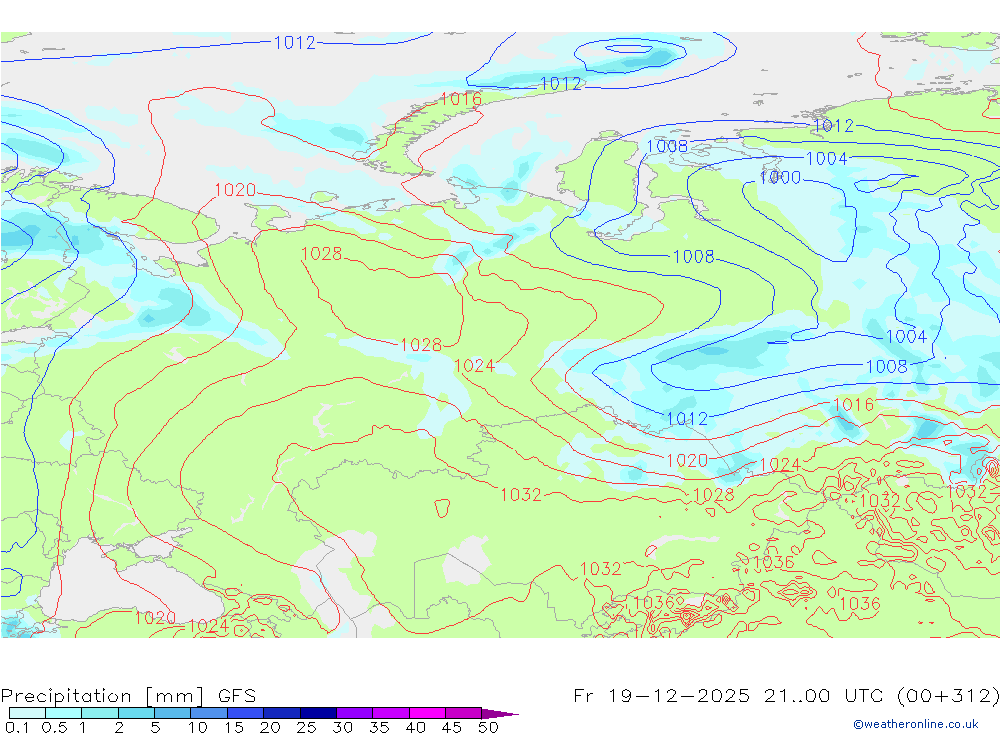Image resolution: width=1000 pixels, height=733 pixels.
Task: Select the blue swatch between 10 and 15
Action: (x=209, y=713)
